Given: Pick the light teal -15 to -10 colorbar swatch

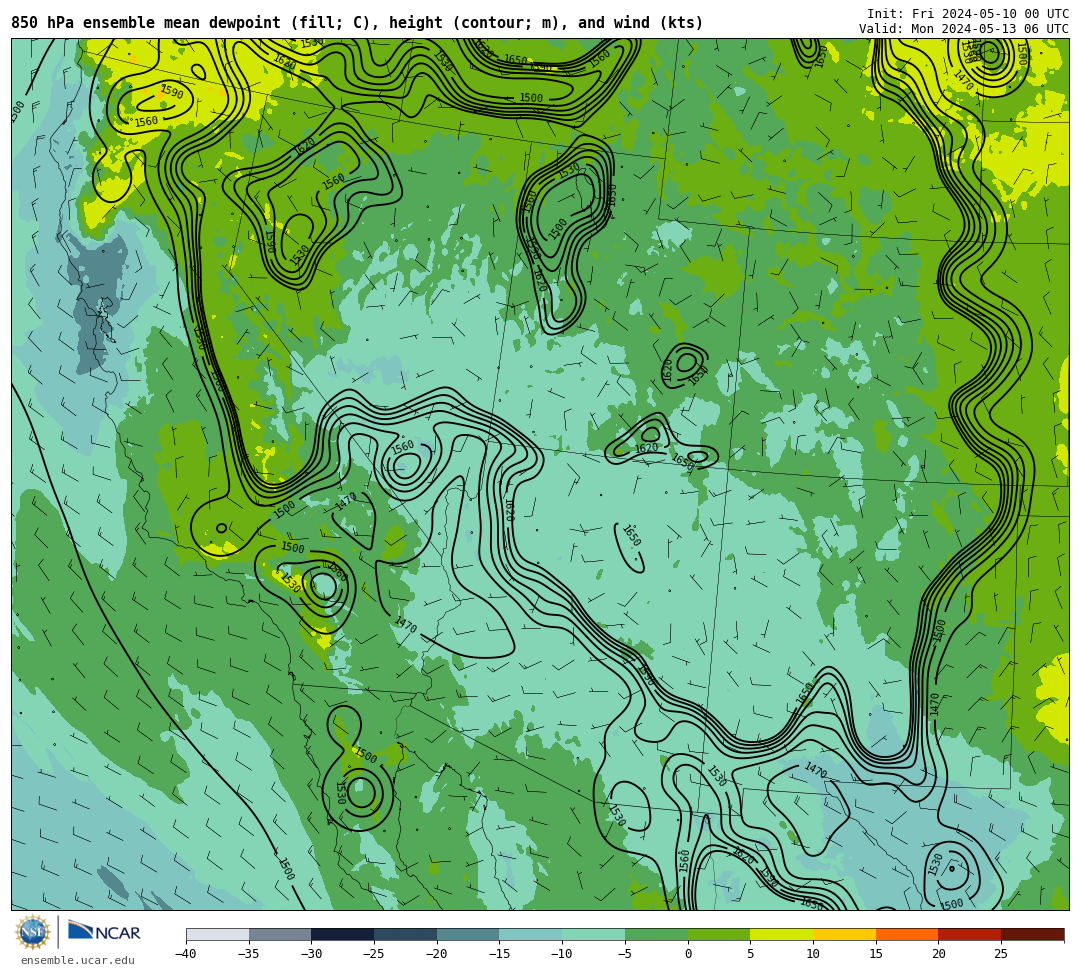Looking at the screenshot, I should tap(531, 934).
